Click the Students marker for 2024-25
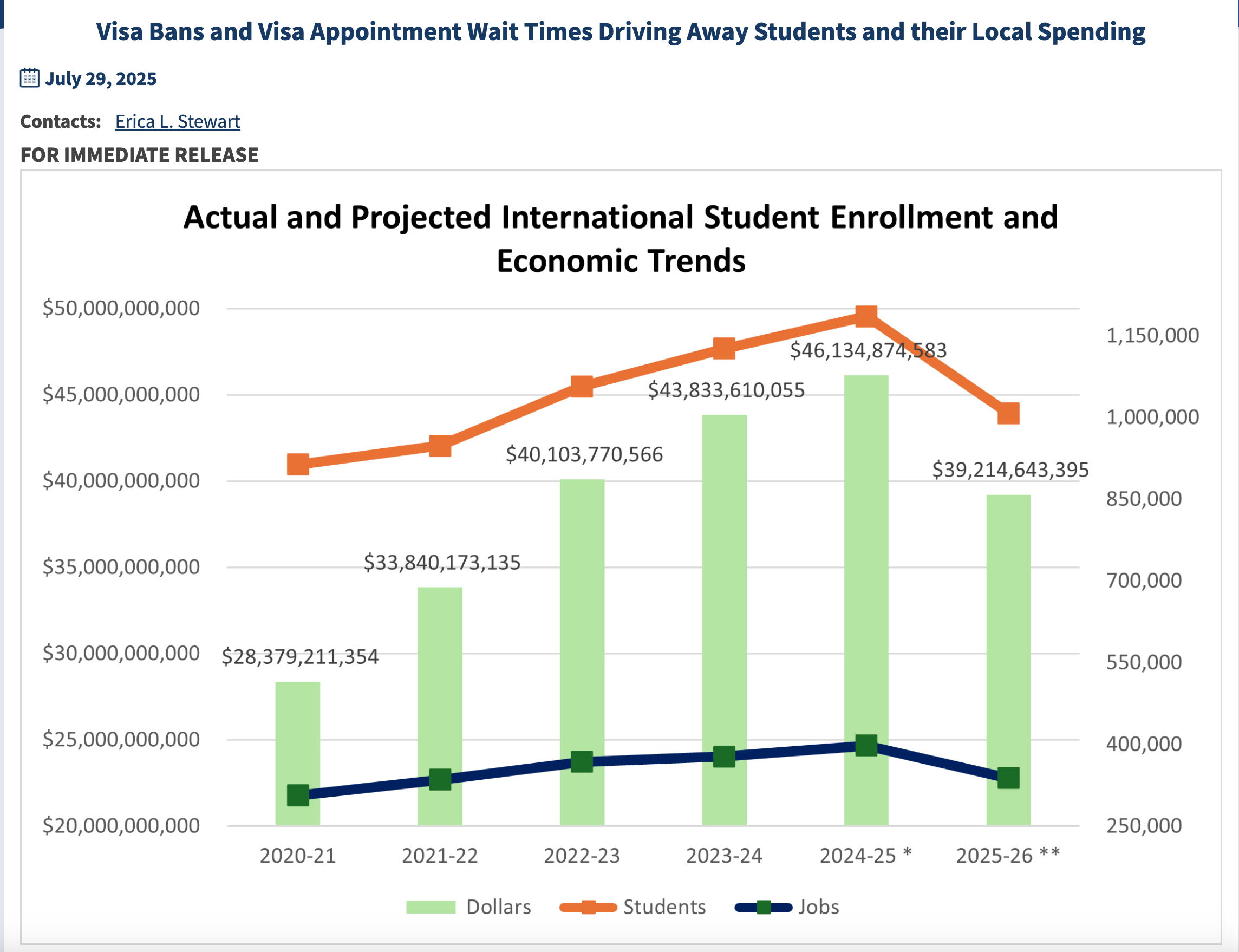The image size is (1239, 952). [866, 316]
